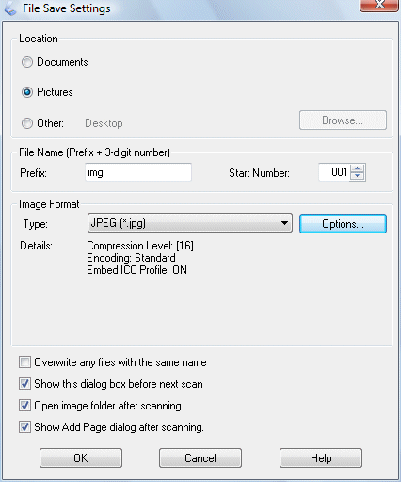Choose the Other location radio button
Image resolution: width=401 pixels, height=482 pixels.
(x=27, y=123)
